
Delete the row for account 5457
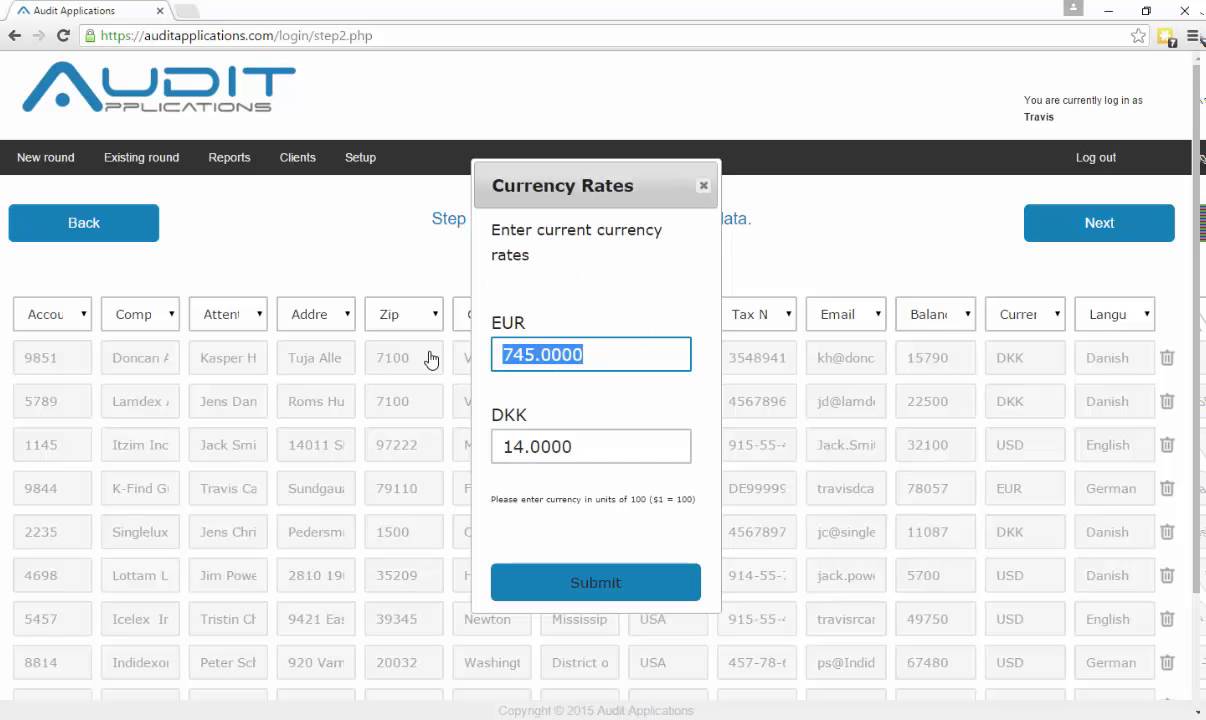click(1167, 619)
